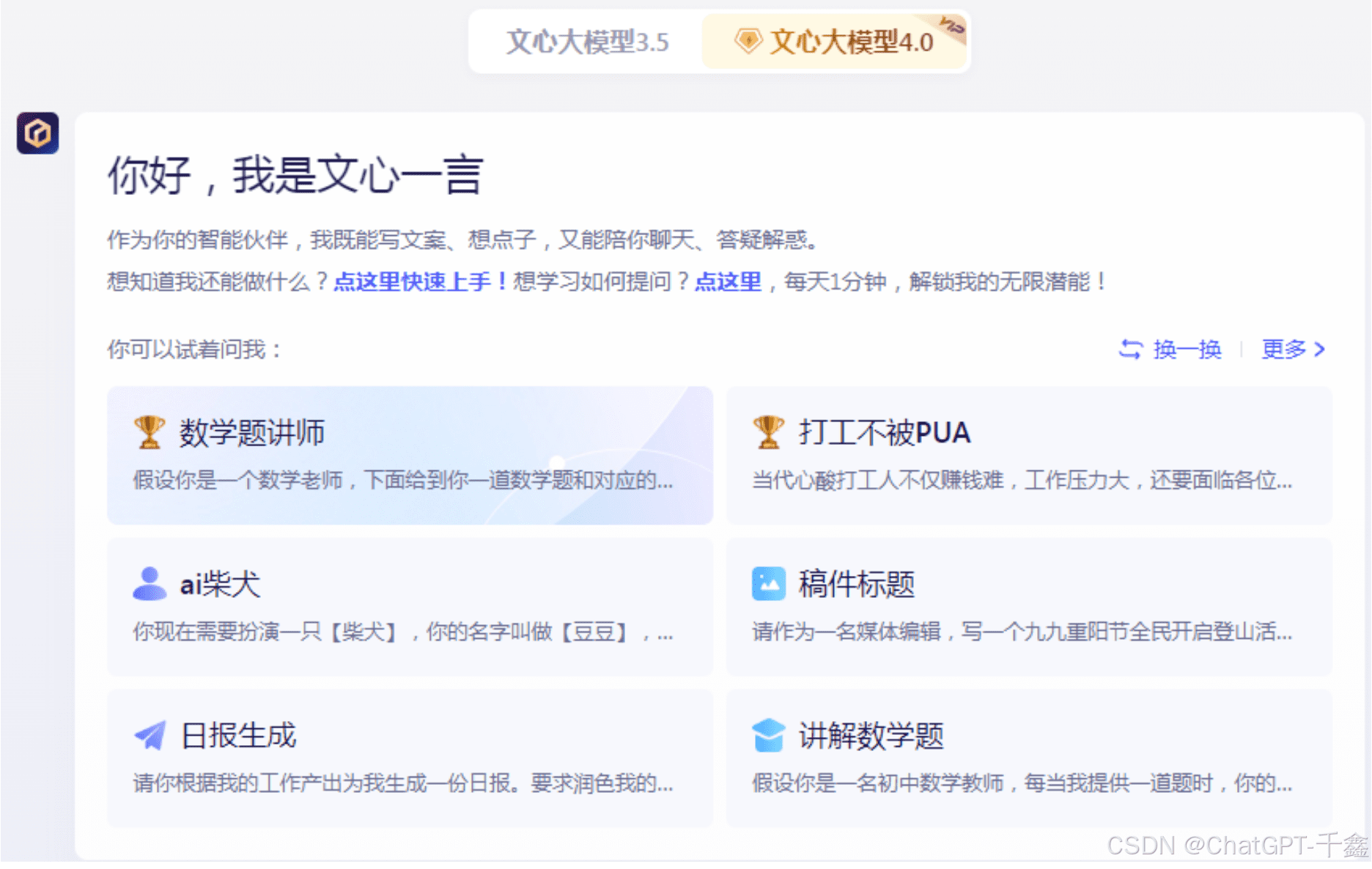The width and height of the screenshot is (1372, 869).
Task: Open the 点这里快速上手 link
Action: [420, 281]
